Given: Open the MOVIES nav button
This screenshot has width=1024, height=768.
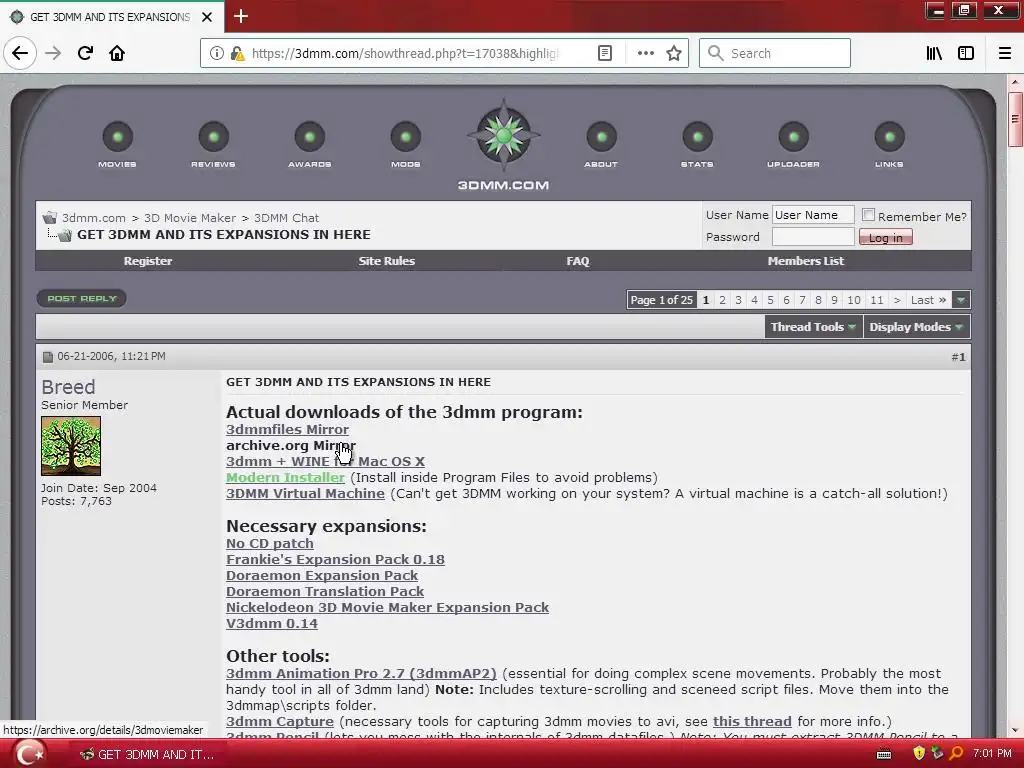Looking at the screenshot, I should point(118,144).
